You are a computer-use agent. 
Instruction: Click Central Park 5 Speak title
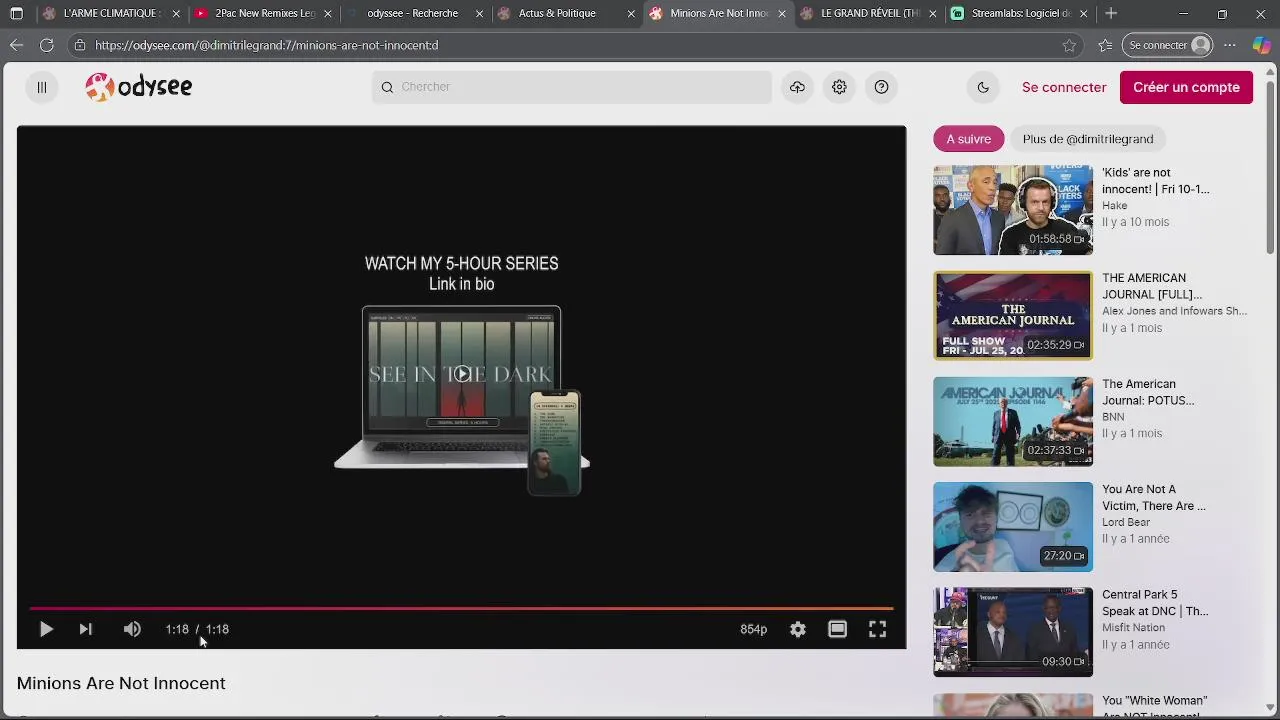pos(1155,603)
